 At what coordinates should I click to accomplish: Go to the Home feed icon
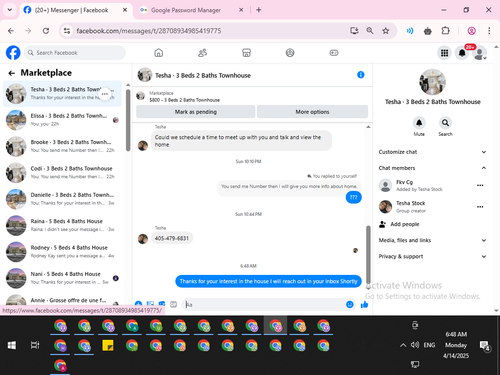159,53
